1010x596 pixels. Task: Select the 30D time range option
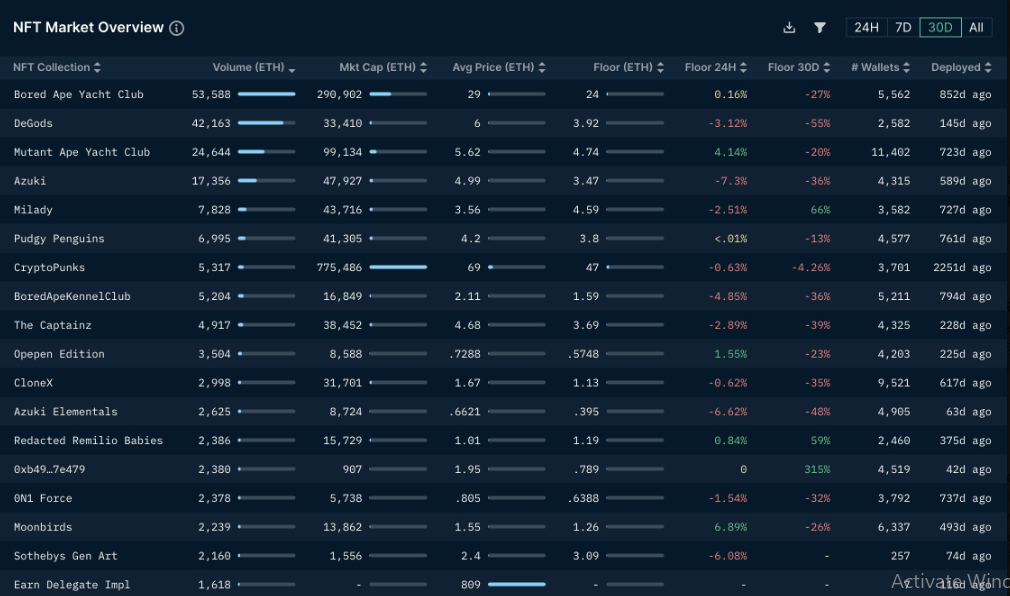[x=940, y=27]
